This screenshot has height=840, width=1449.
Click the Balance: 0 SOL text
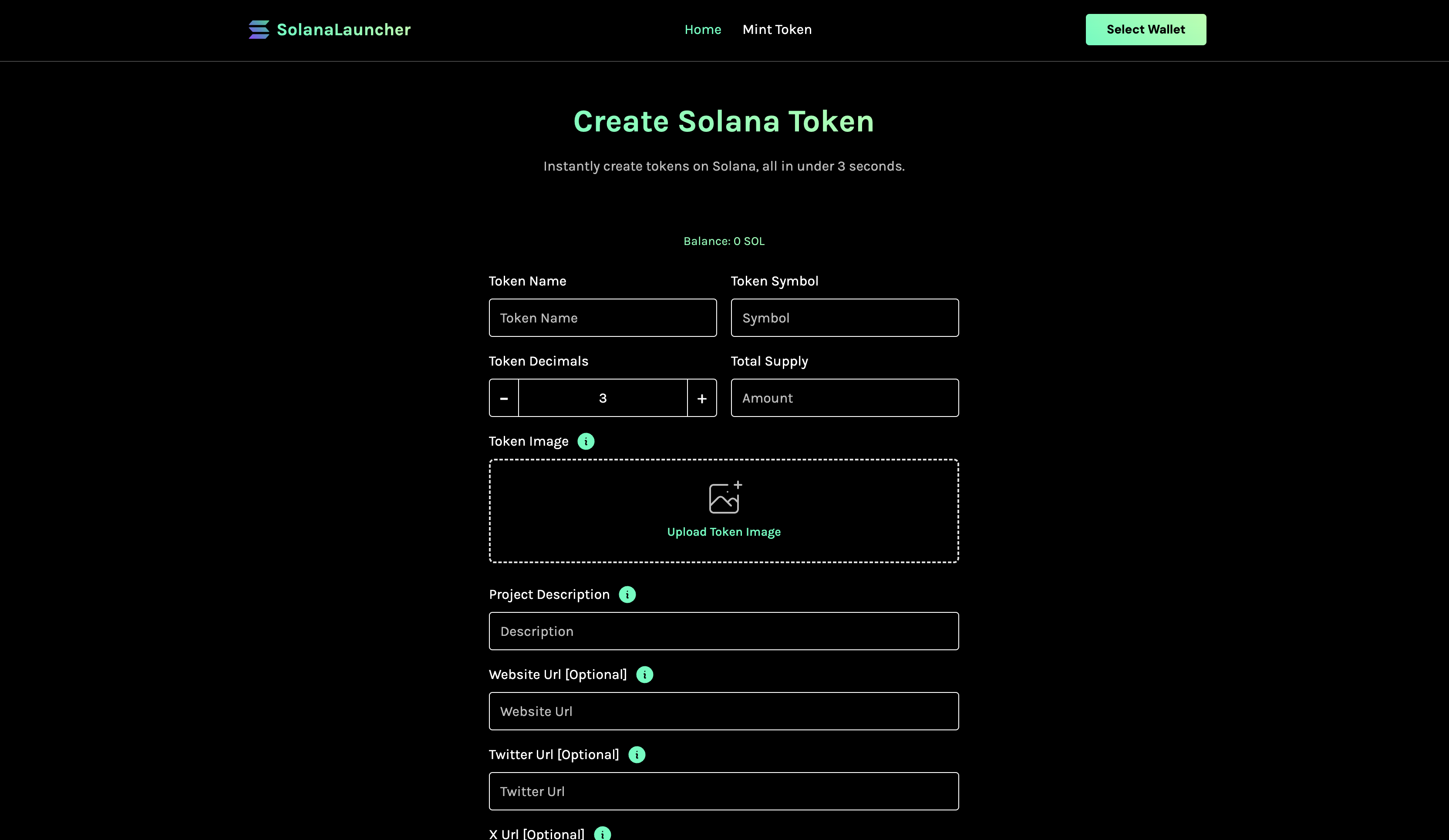724,241
